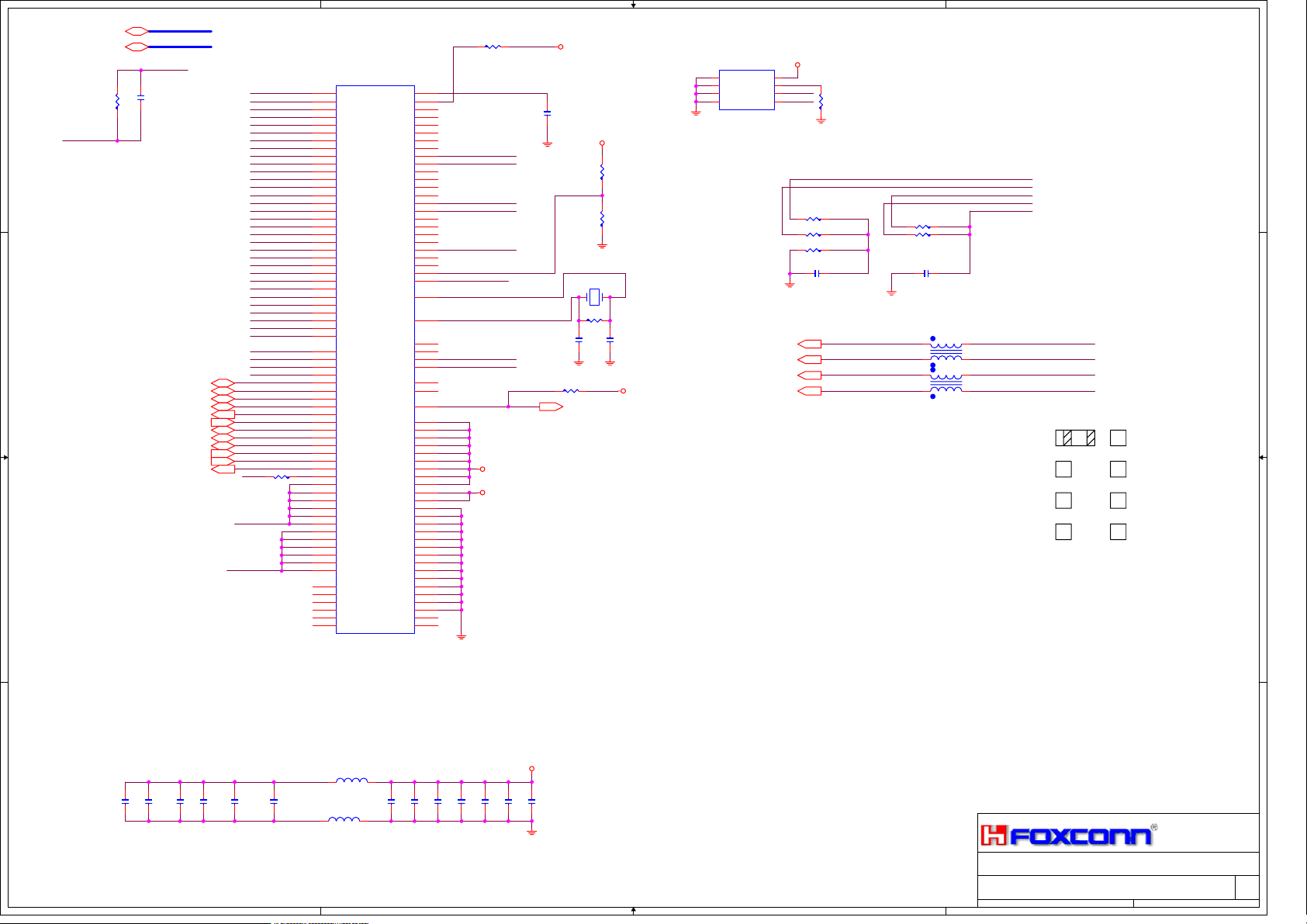Screen dimensions: 1307x924
Task: Click the Foxconn logo in the title block
Action: coord(1069,836)
